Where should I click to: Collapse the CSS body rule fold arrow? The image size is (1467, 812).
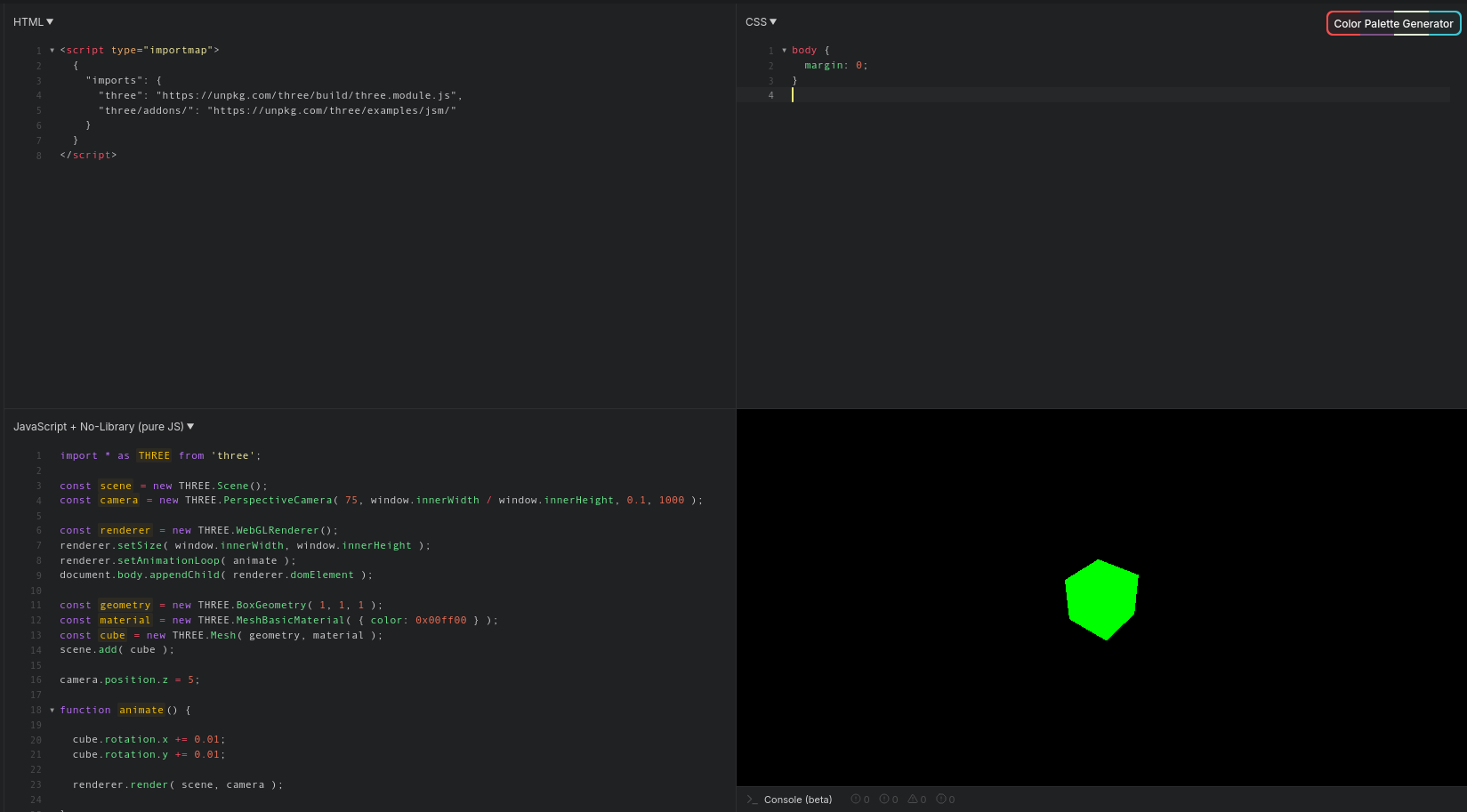click(784, 51)
